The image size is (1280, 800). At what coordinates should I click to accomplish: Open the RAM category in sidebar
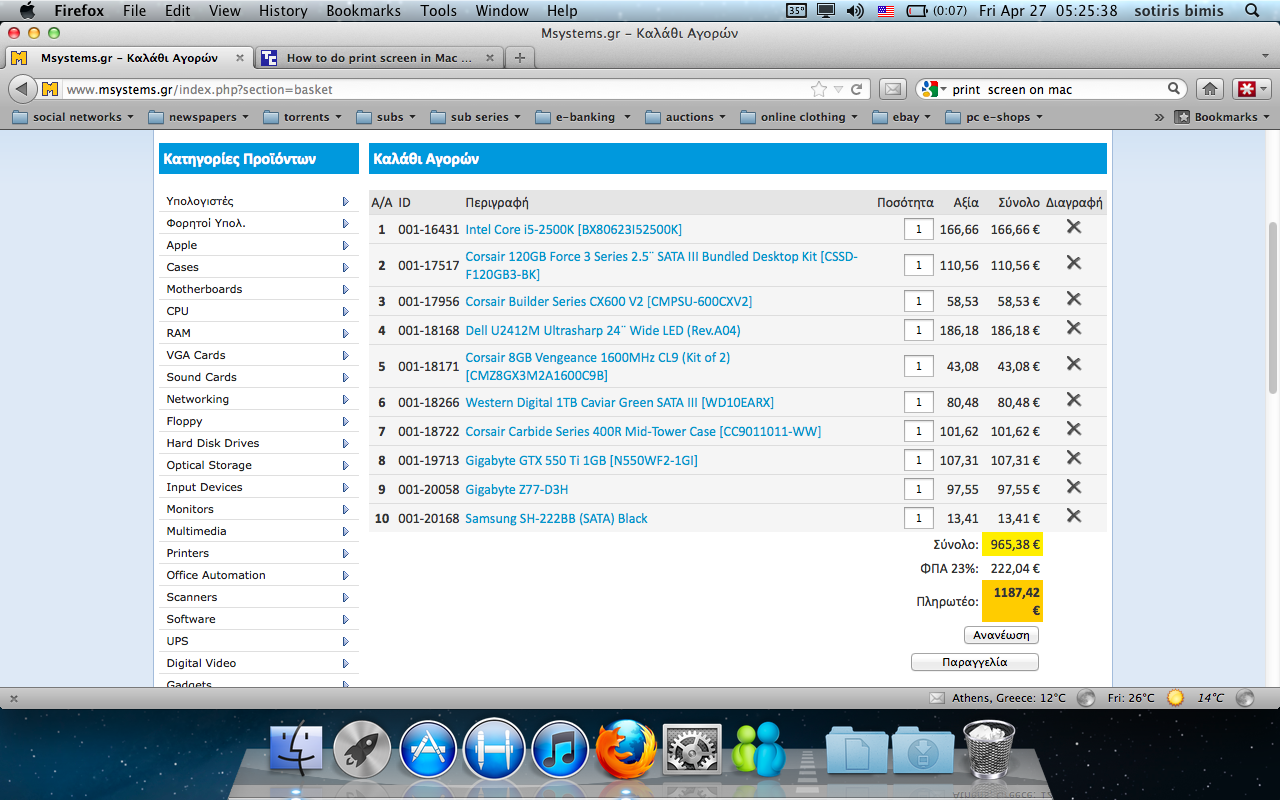click(x=178, y=333)
